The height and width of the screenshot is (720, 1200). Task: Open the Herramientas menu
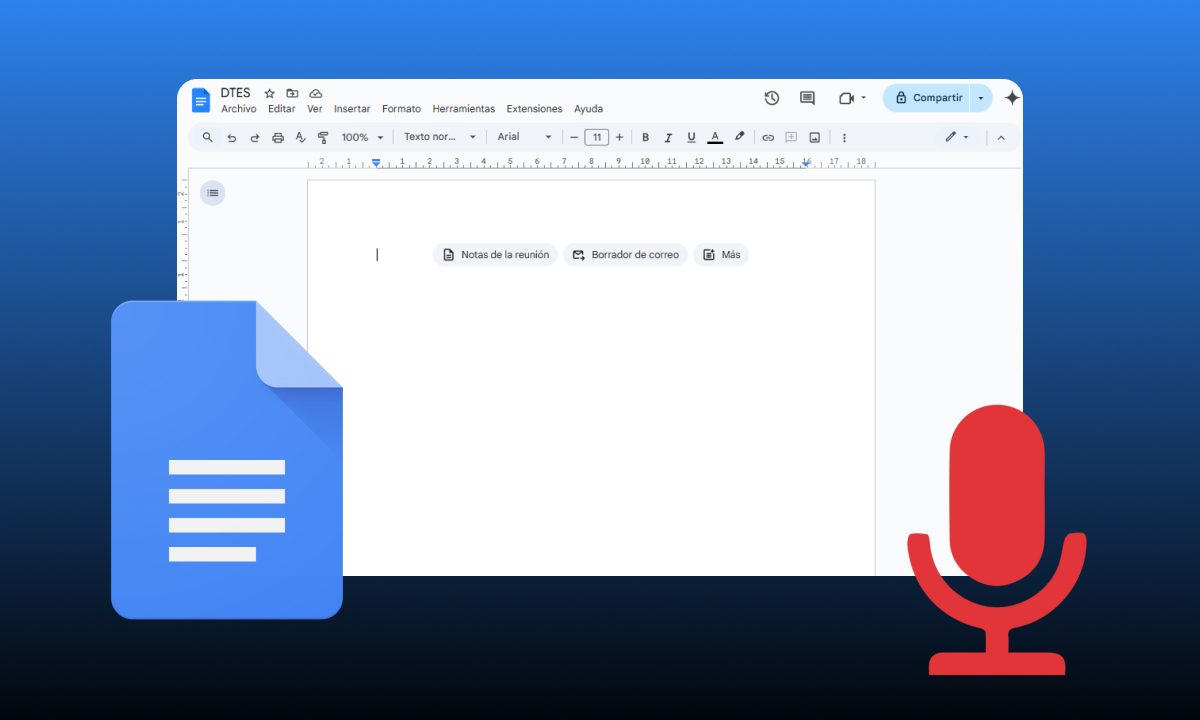(464, 108)
